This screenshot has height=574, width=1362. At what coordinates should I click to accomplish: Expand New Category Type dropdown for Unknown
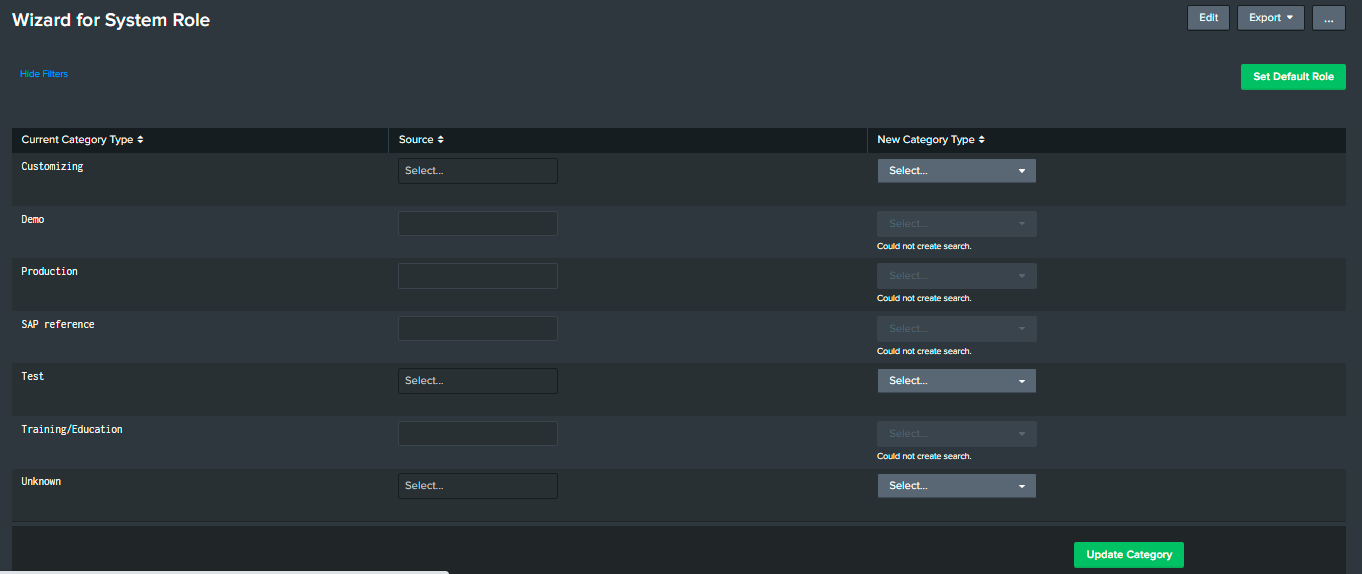pos(956,486)
